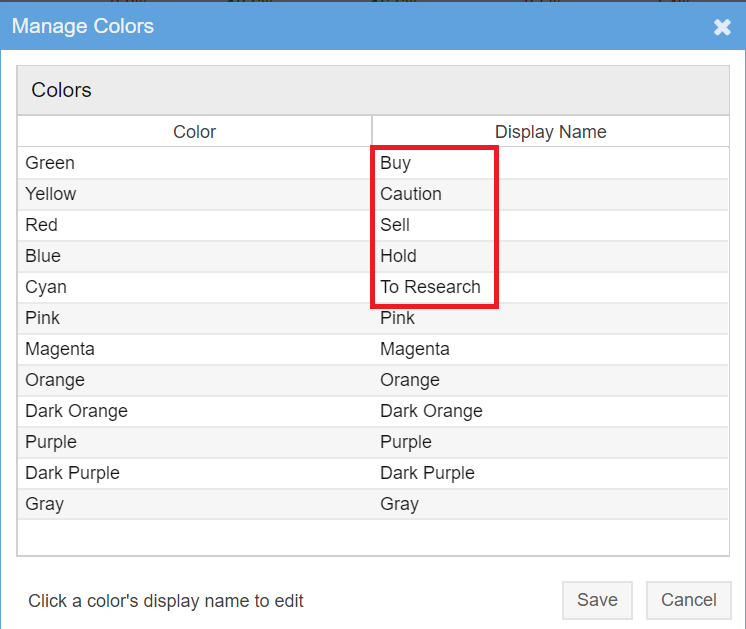746x629 pixels.
Task: Select the Display Name column header
Action: click(550, 131)
